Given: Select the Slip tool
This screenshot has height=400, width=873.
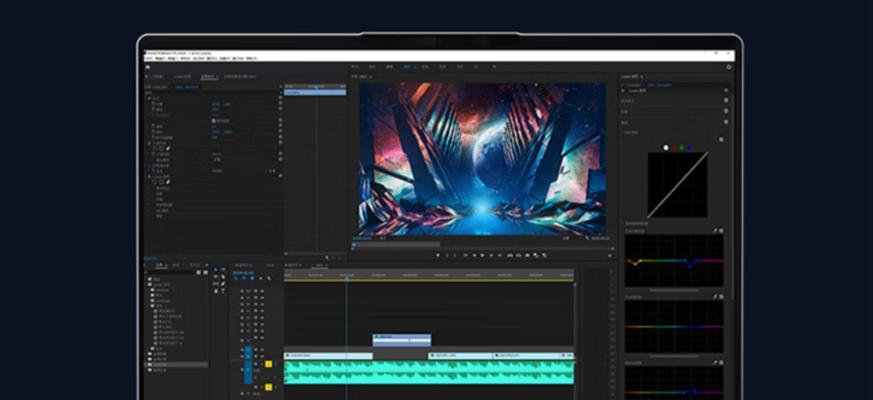Looking at the screenshot, I should pos(215,284).
